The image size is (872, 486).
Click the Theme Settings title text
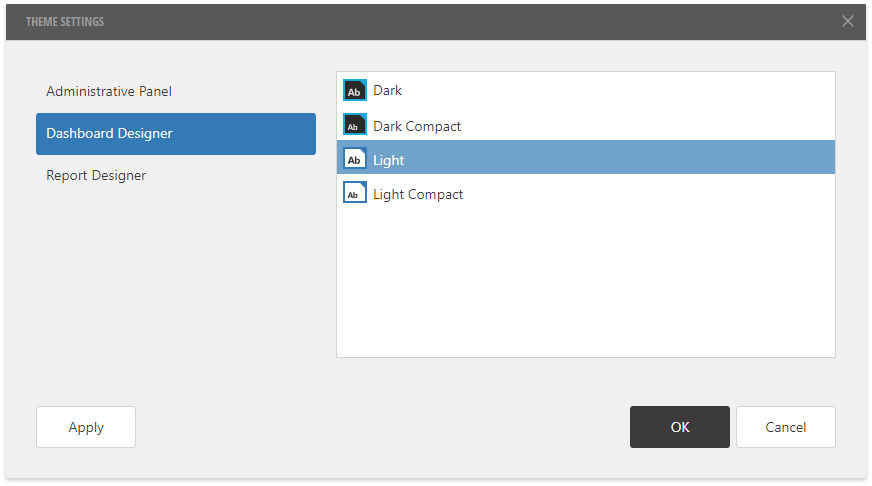point(65,21)
